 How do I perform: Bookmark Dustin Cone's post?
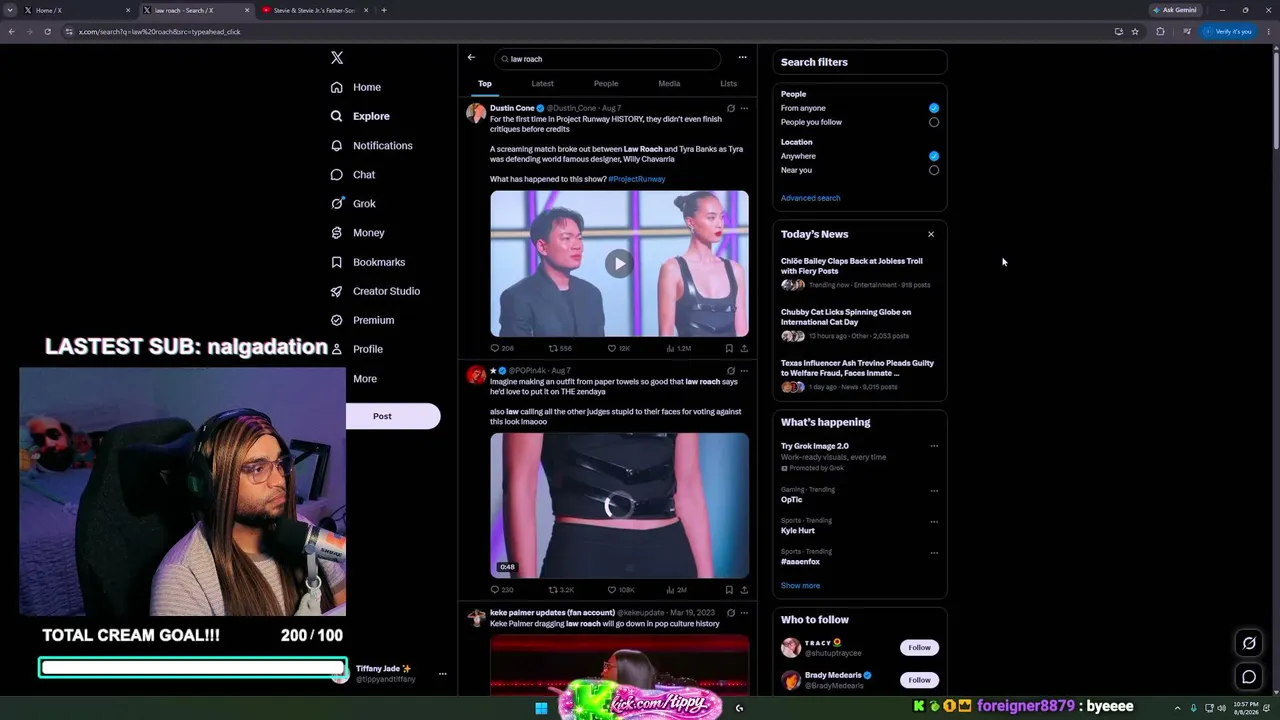tap(729, 348)
